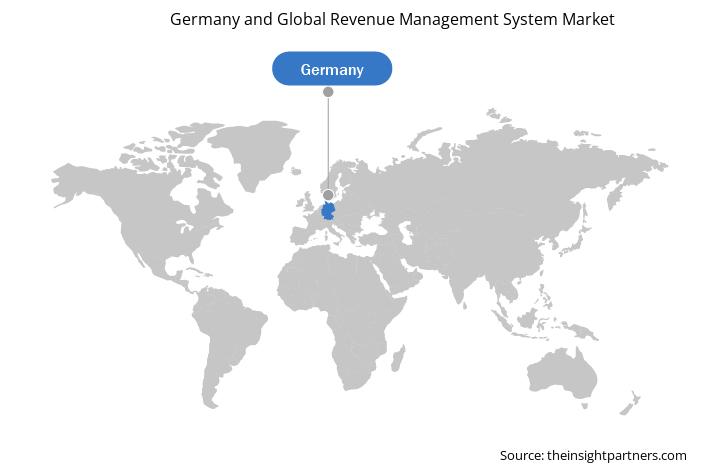
Task: Click the blue Germany label pill
Action: (332, 69)
